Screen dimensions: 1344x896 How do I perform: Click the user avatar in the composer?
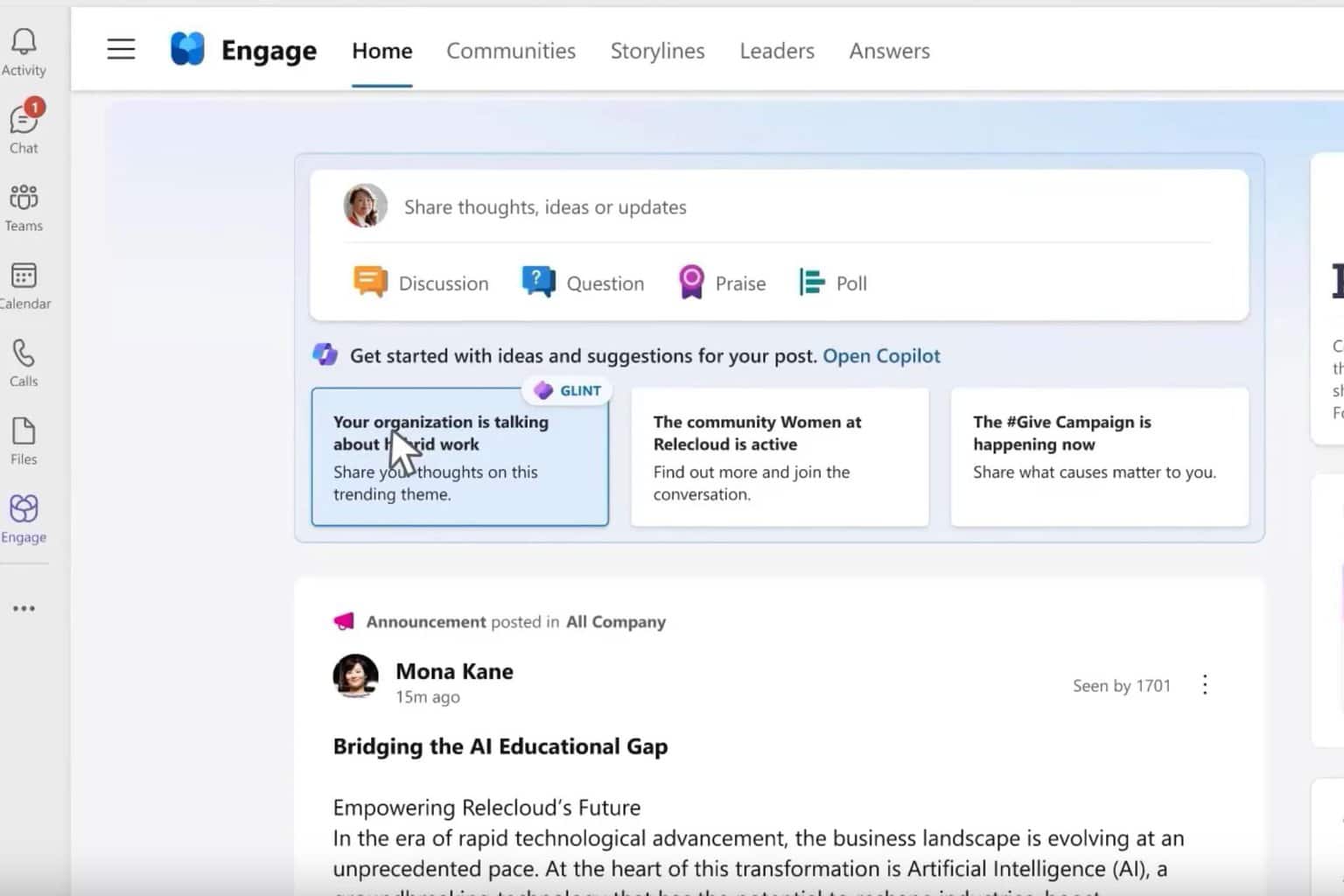point(365,206)
